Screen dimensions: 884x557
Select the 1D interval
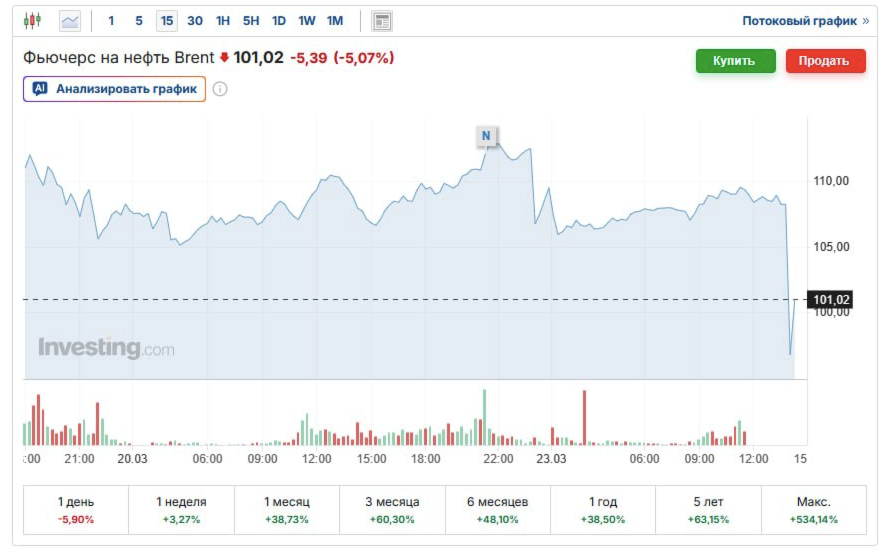point(279,21)
